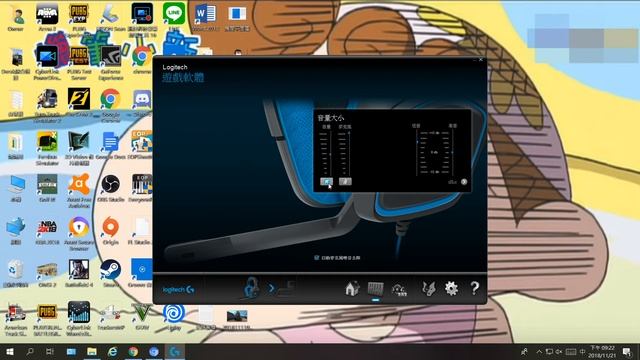Open the Action Center notification icon

627,351
